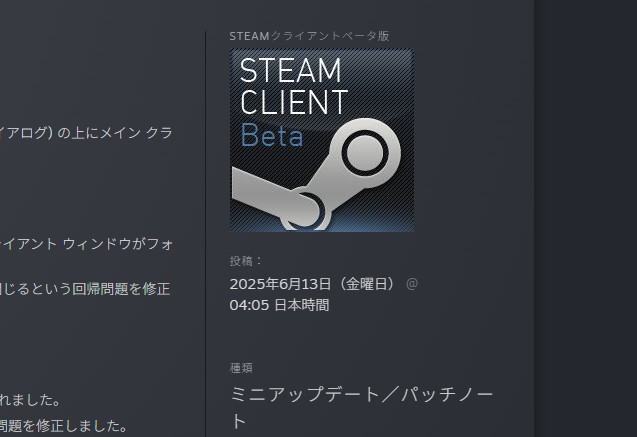Click the line "問題を修正しました。"

click(64, 426)
